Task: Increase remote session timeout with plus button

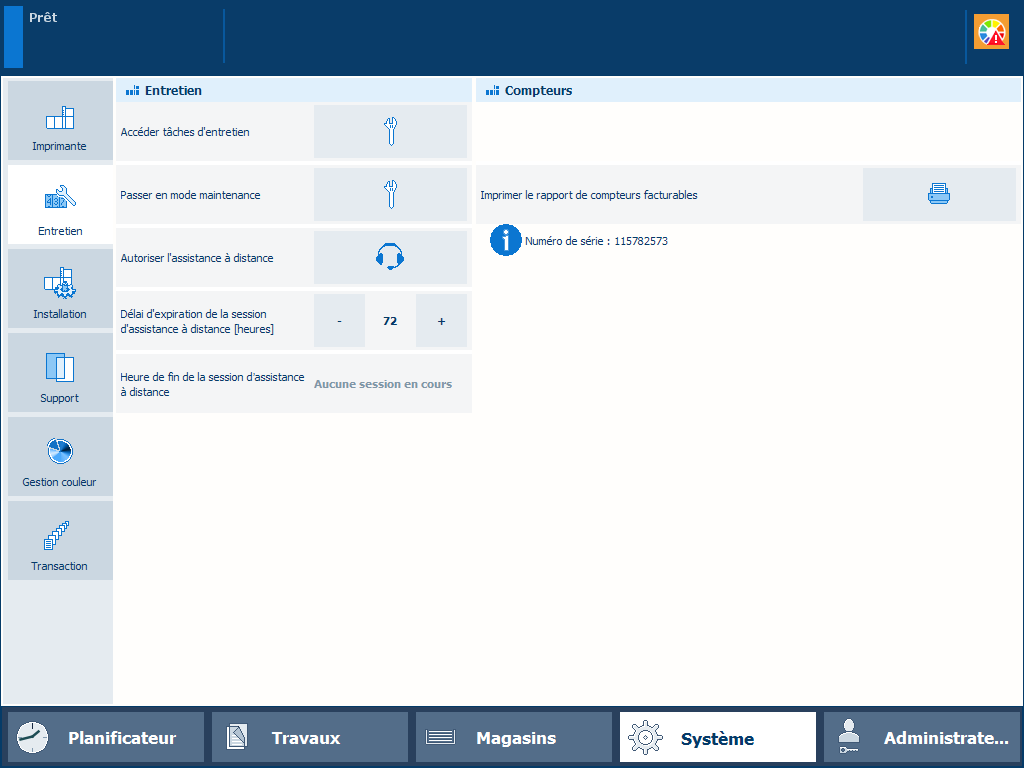Action: [441, 321]
